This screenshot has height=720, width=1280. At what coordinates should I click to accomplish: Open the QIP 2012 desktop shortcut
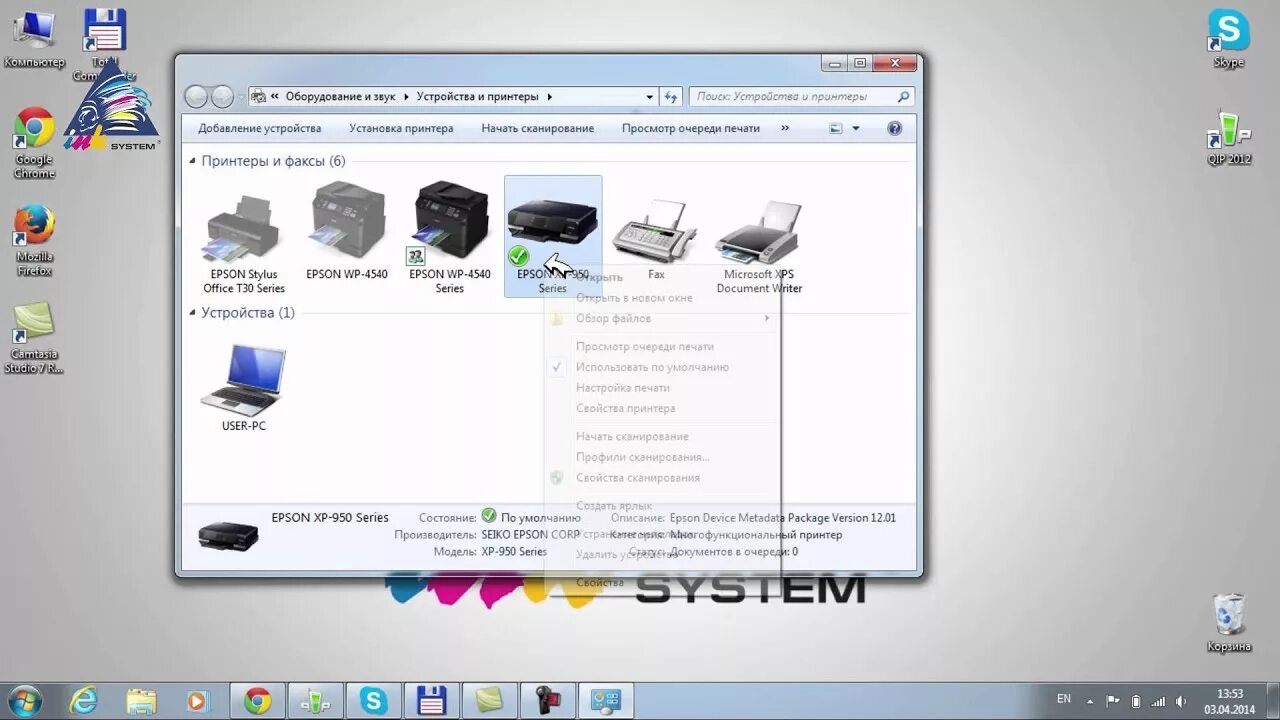click(x=1229, y=138)
